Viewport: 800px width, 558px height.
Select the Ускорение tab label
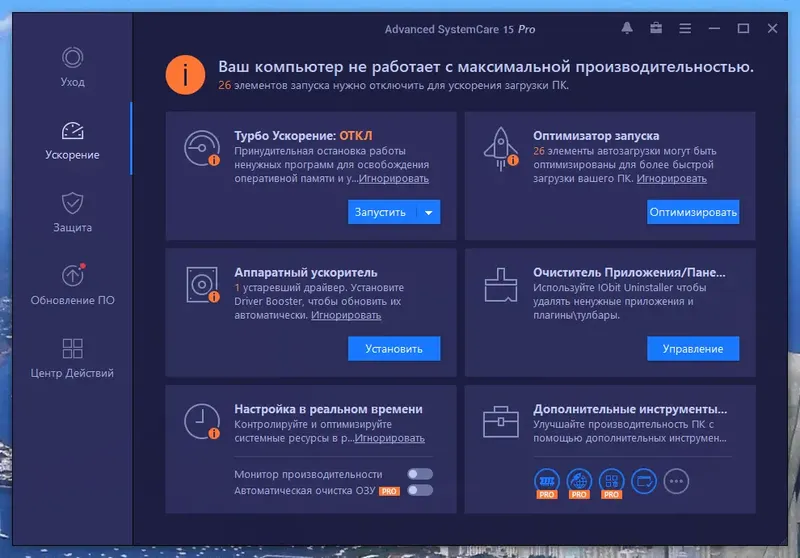(72, 155)
